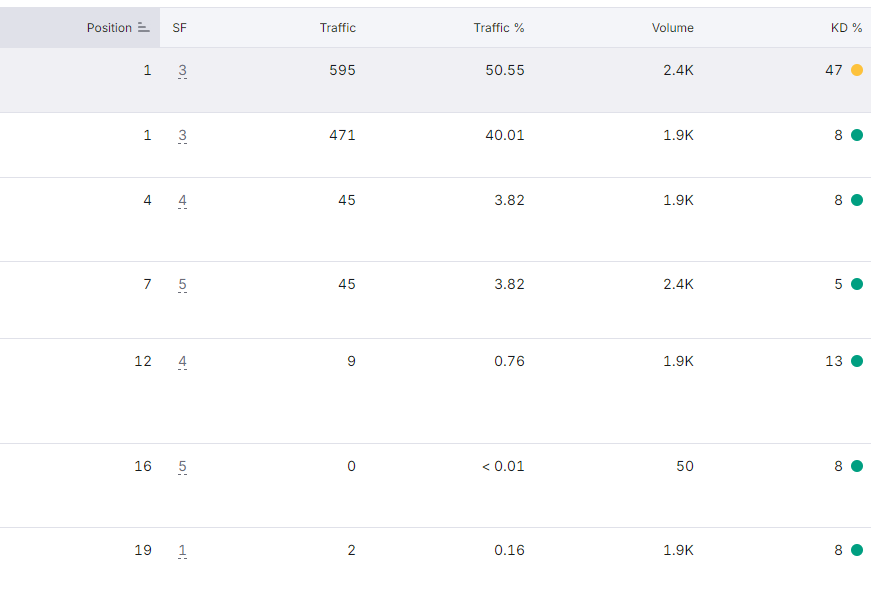Open SF value 1 in position 19 row
The image size is (871, 615).
click(x=182, y=551)
